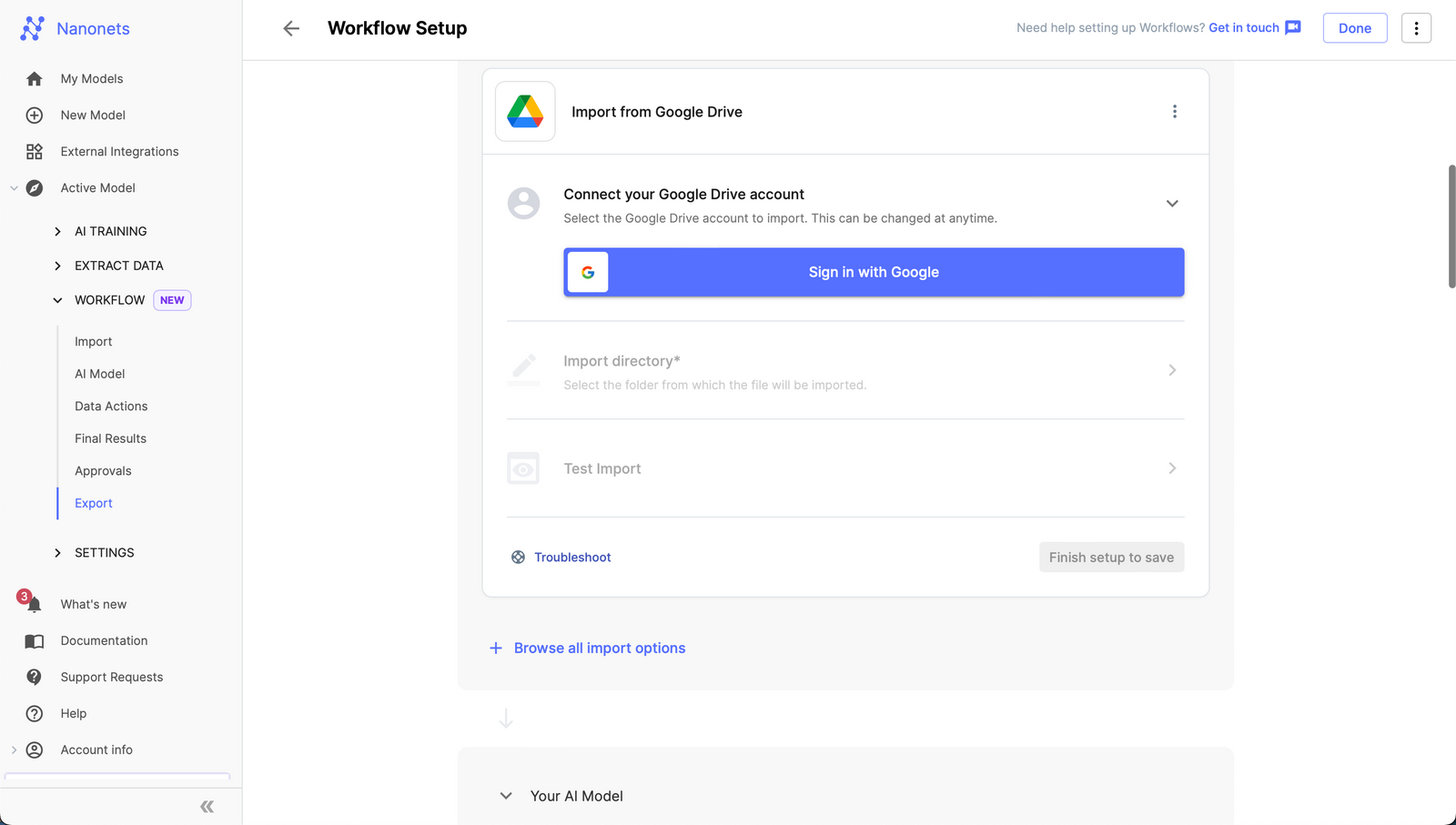Open Browse all import options link
Viewport: 1456px width, 825px height.
tap(599, 648)
